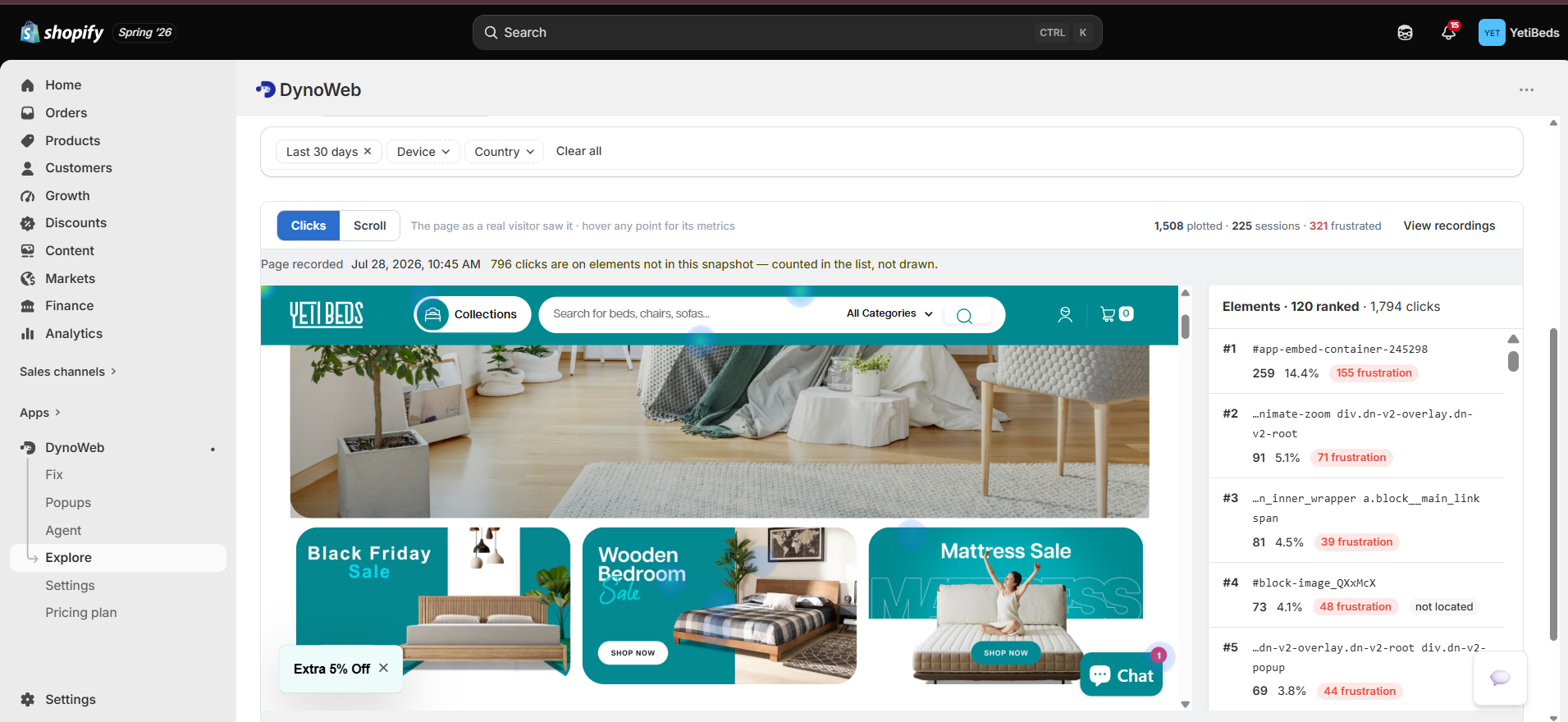
Task: Click SHOP NOW on Mattress Sale banner
Action: 1006,653
